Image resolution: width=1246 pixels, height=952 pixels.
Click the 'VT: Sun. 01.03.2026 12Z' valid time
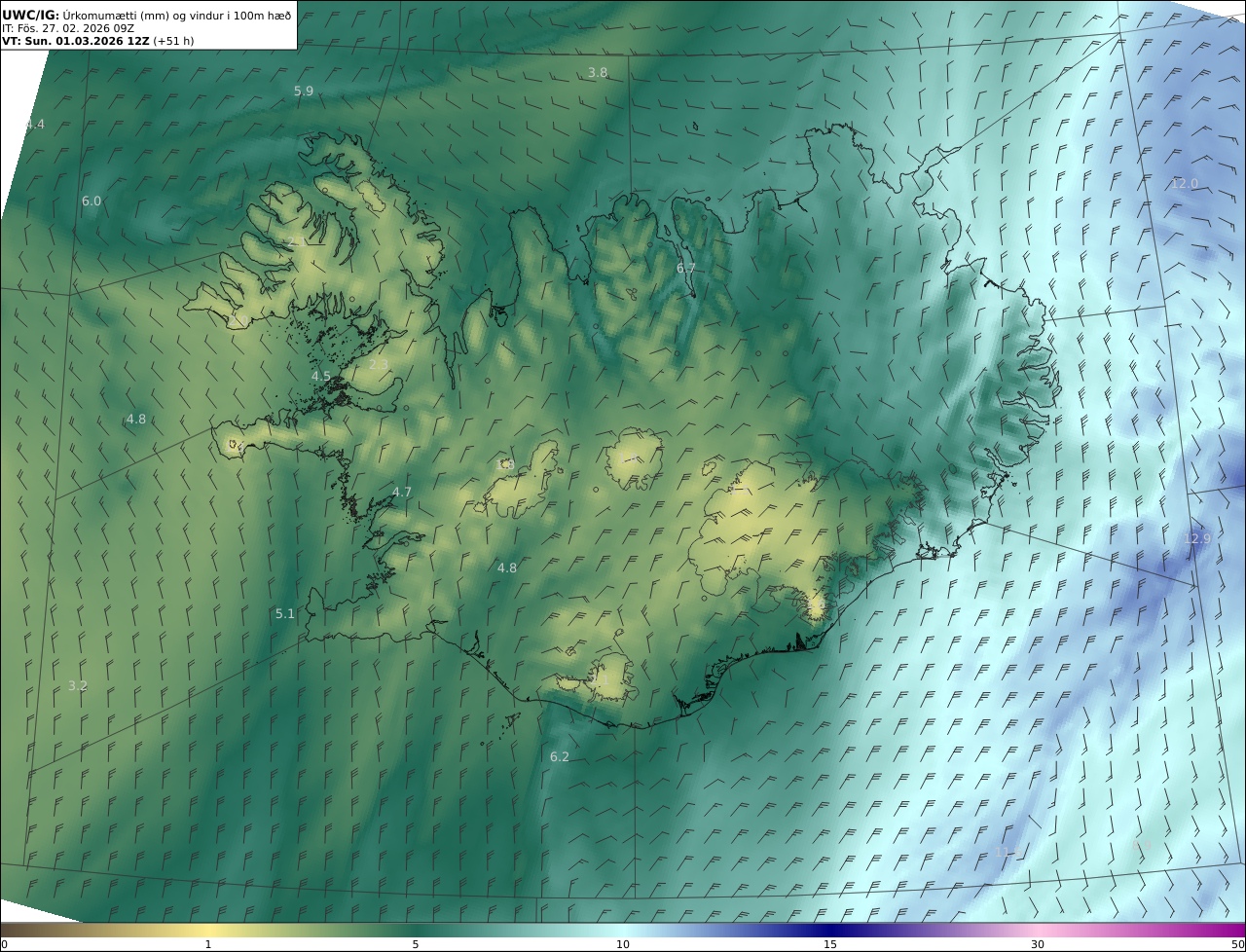tap(75, 41)
